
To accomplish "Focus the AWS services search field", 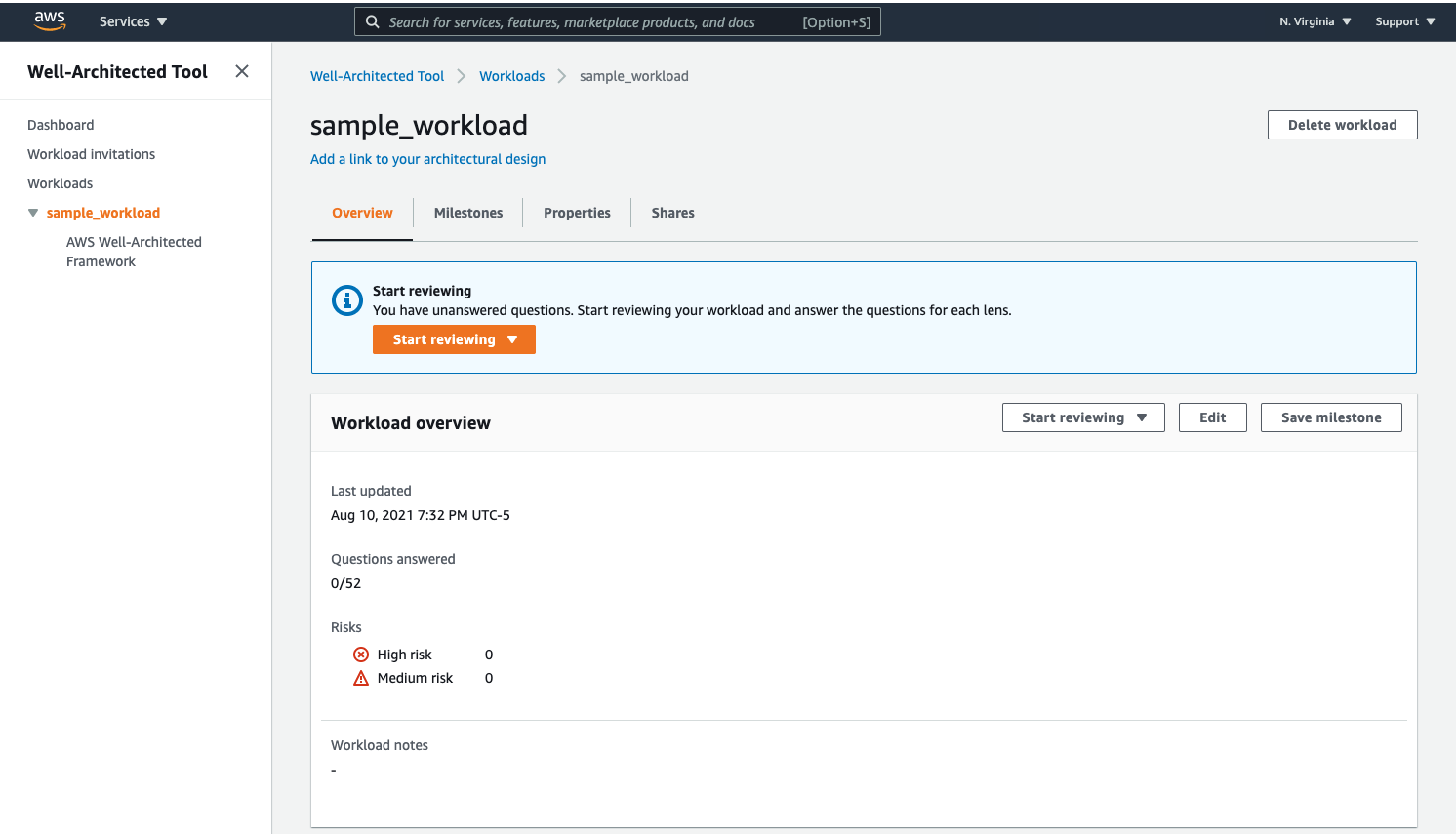I will pyautogui.click(x=618, y=21).
